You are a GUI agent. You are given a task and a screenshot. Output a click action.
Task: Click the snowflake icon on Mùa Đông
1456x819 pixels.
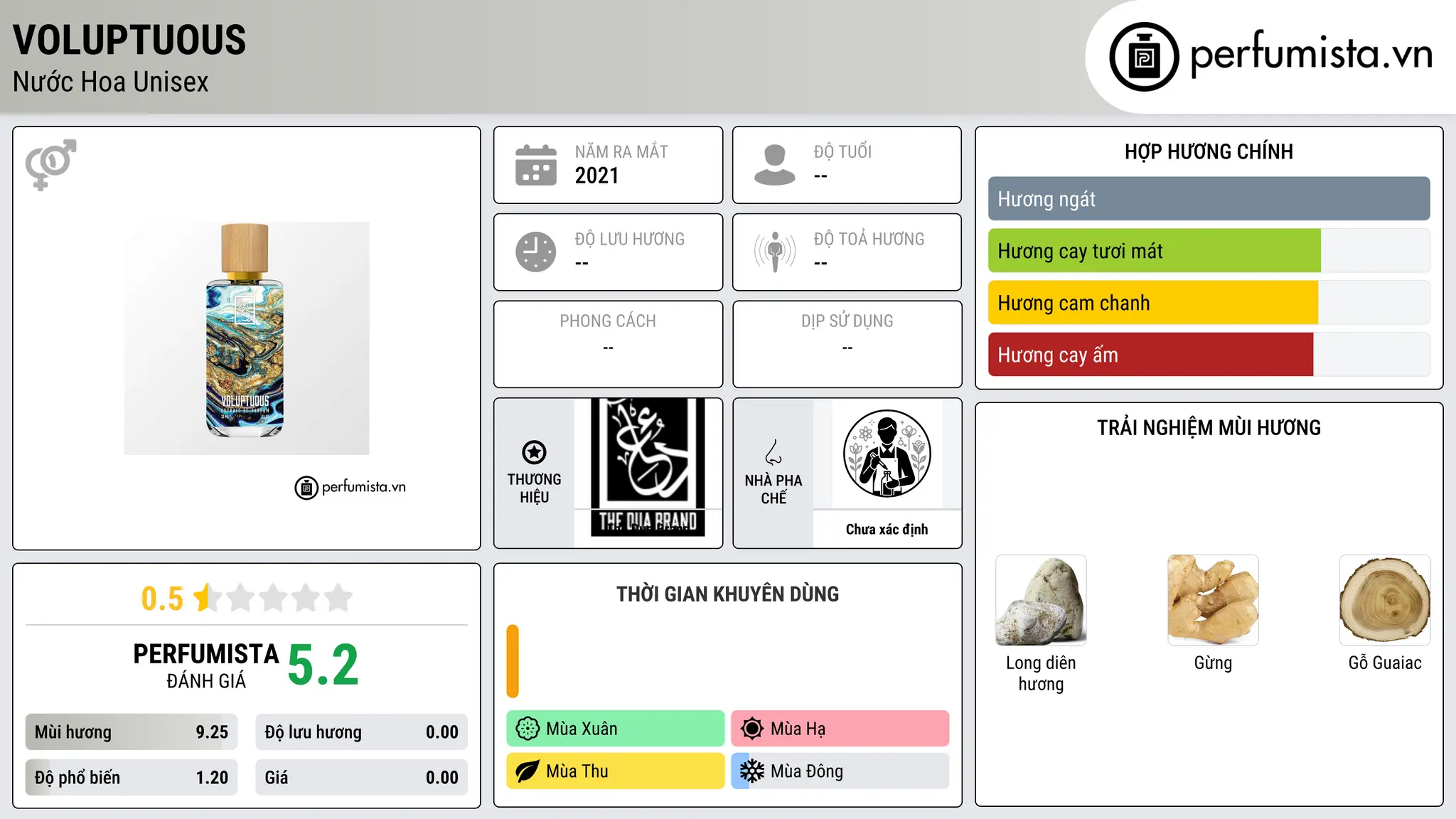(x=752, y=771)
